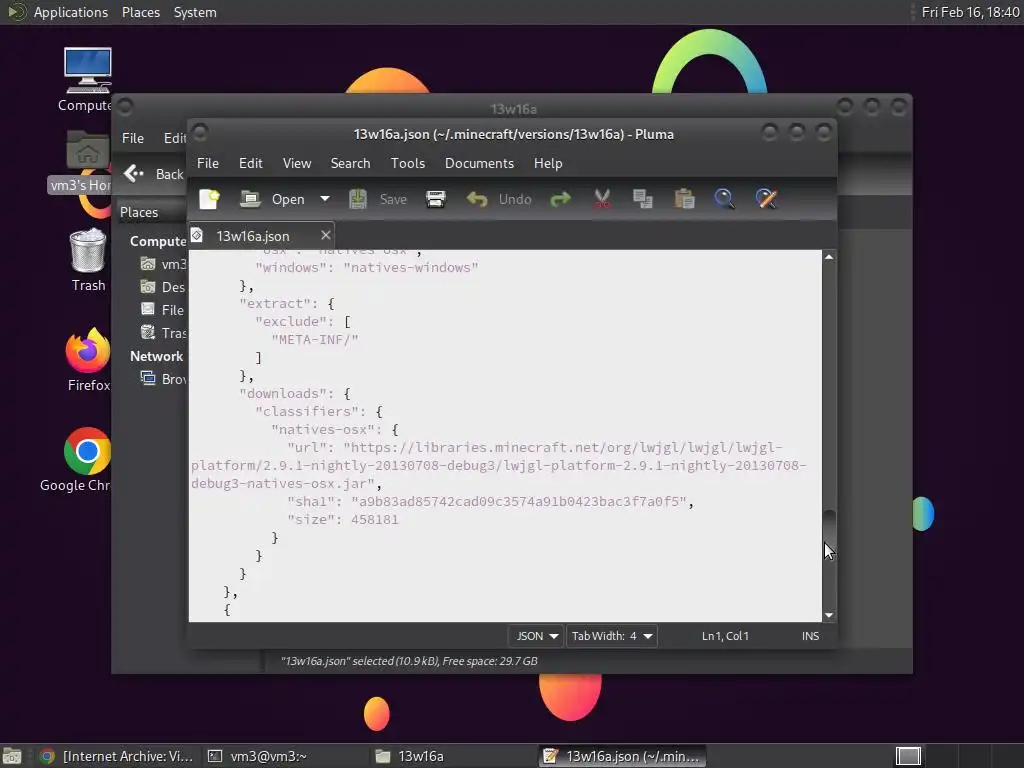This screenshot has width=1024, height=768.
Task: Click 13w16a.json Pluma taskbar button
Action: click(x=623, y=756)
